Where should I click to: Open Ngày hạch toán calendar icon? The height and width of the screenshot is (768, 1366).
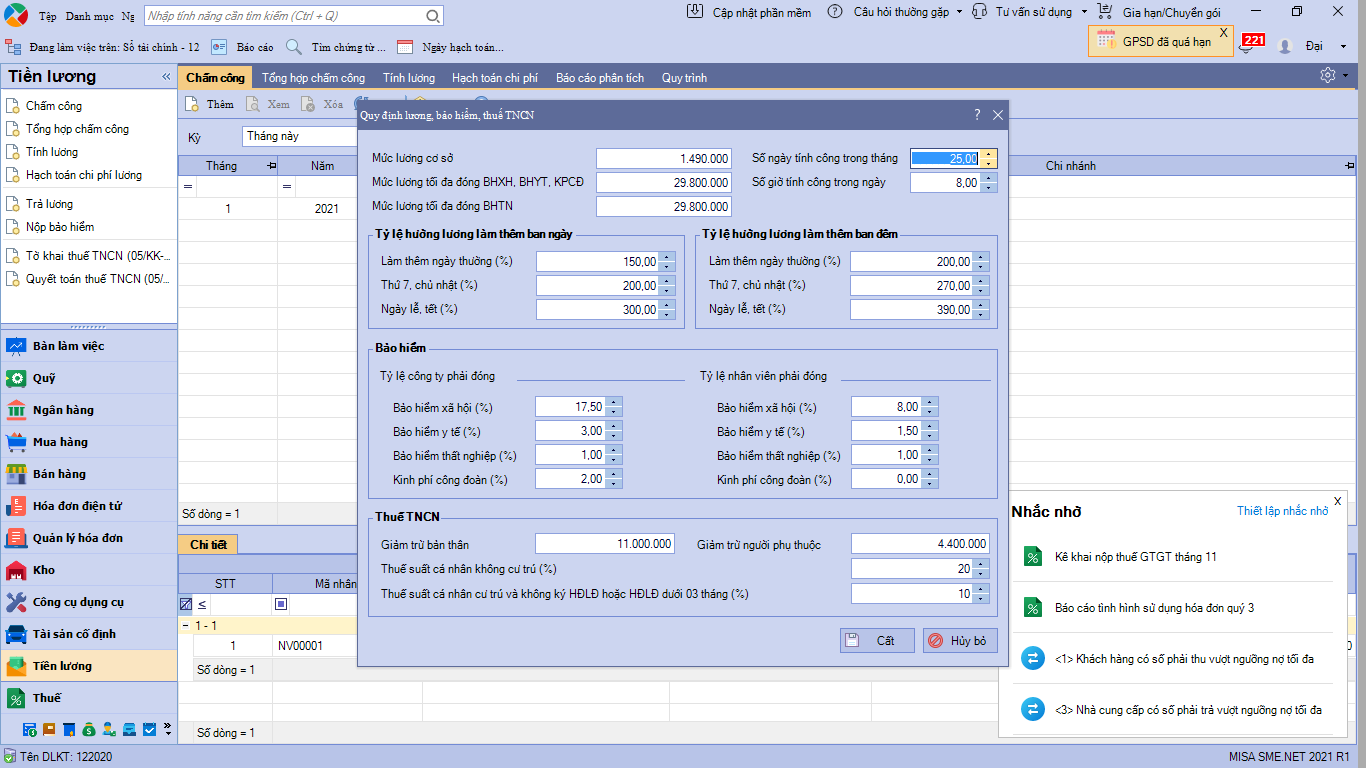pos(405,47)
